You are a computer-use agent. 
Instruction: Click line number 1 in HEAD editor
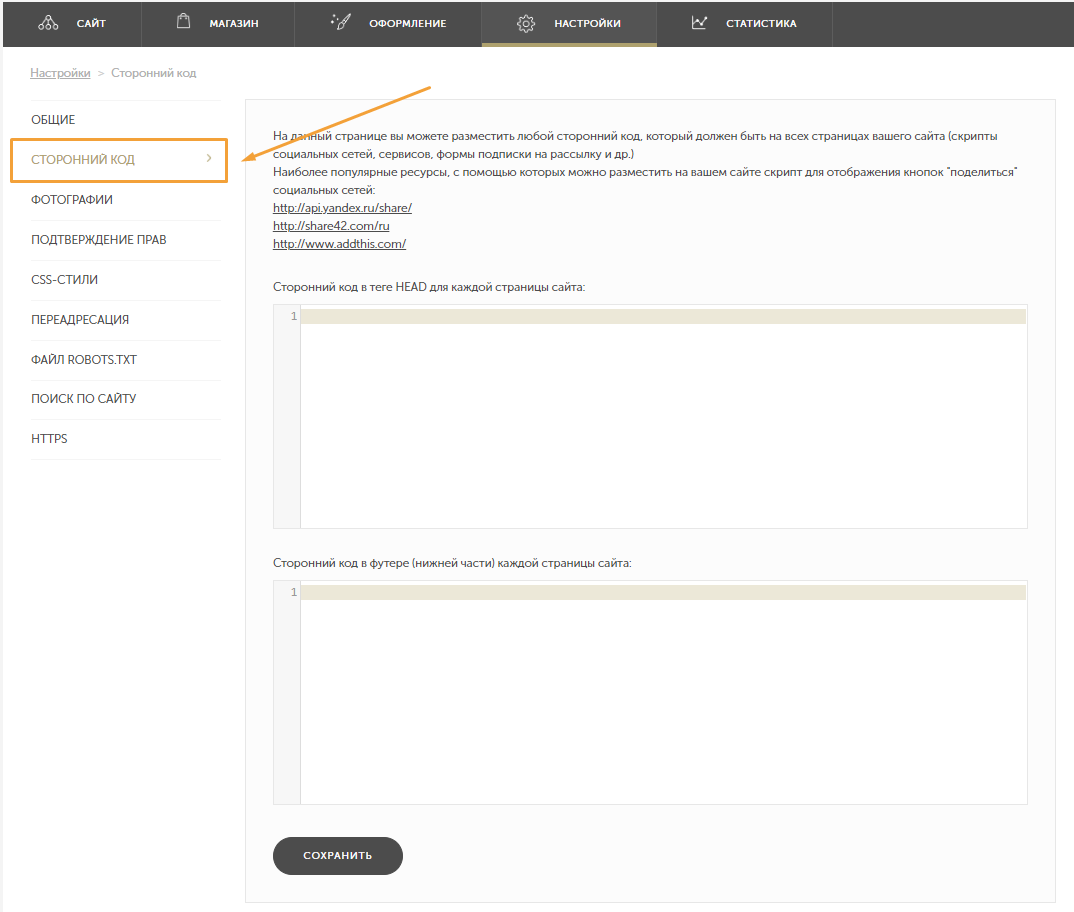[293, 317]
